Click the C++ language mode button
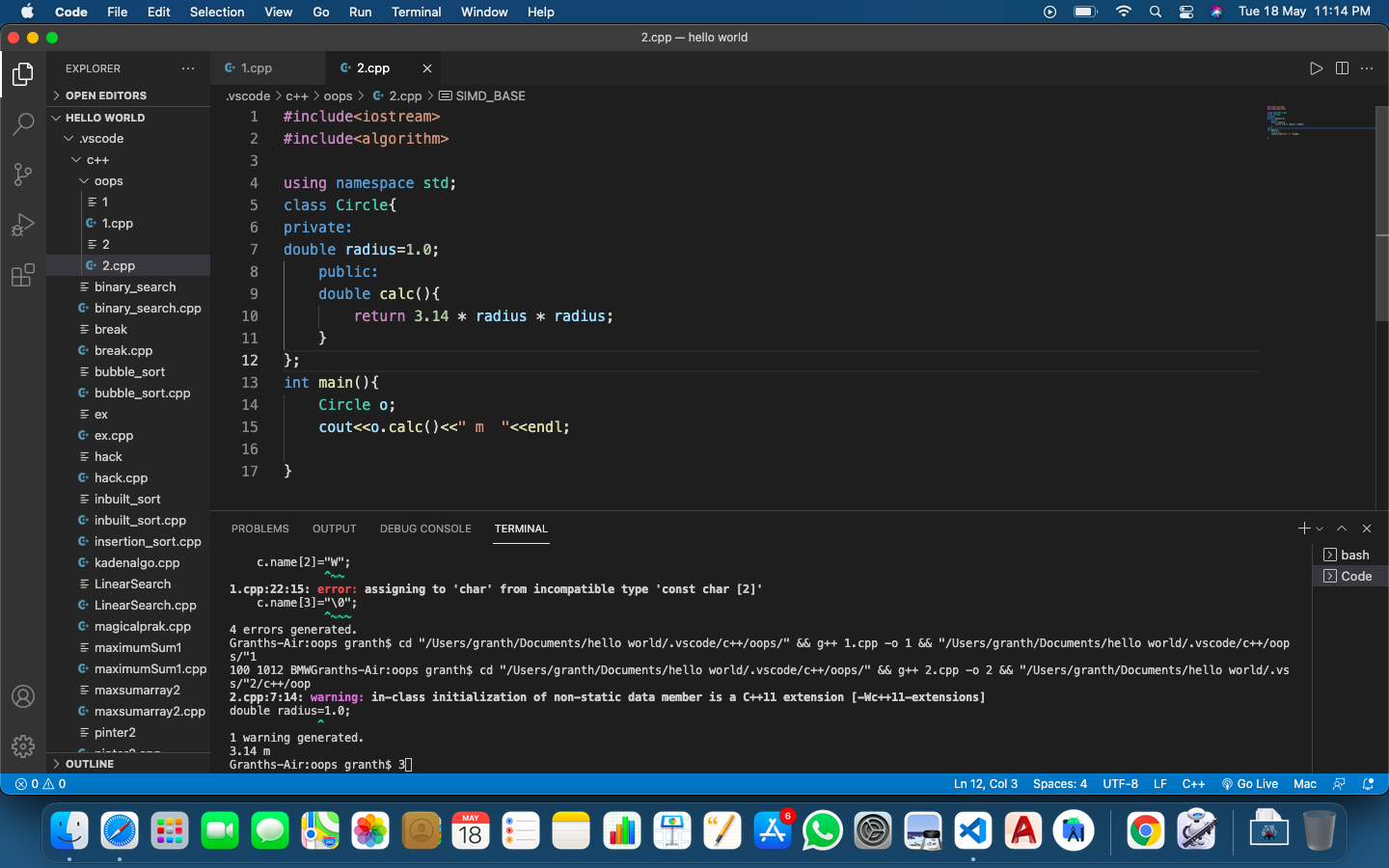This screenshot has height=868, width=1389. click(1193, 784)
